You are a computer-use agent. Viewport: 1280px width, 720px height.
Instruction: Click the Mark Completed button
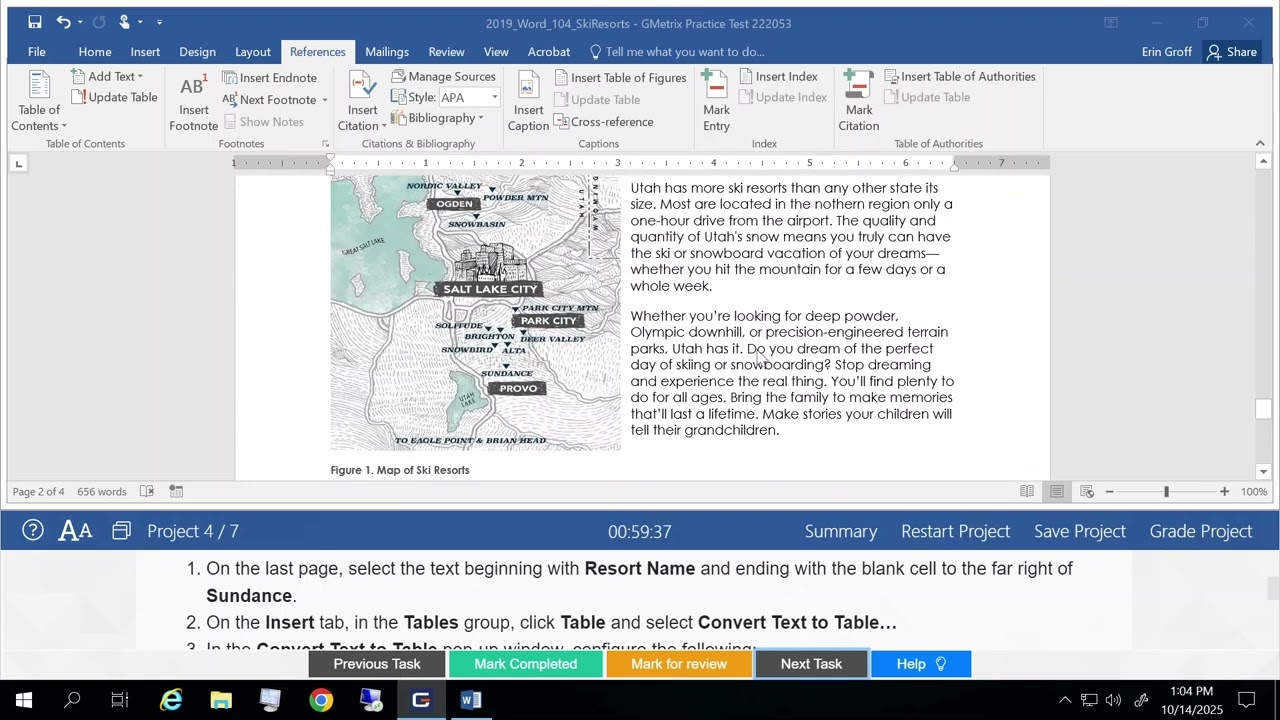click(x=525, y=664)
